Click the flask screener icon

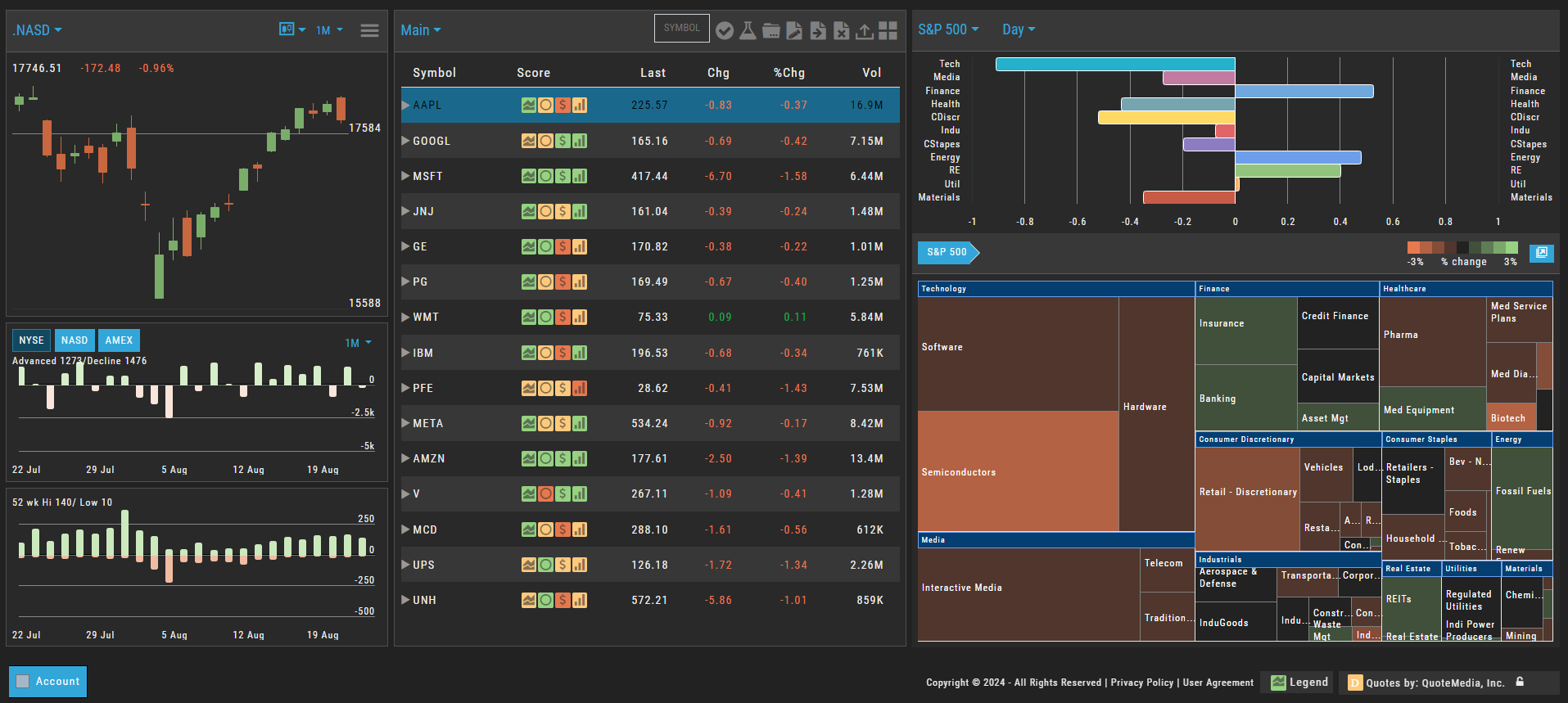pyautogui.click(x=748, y=30)
